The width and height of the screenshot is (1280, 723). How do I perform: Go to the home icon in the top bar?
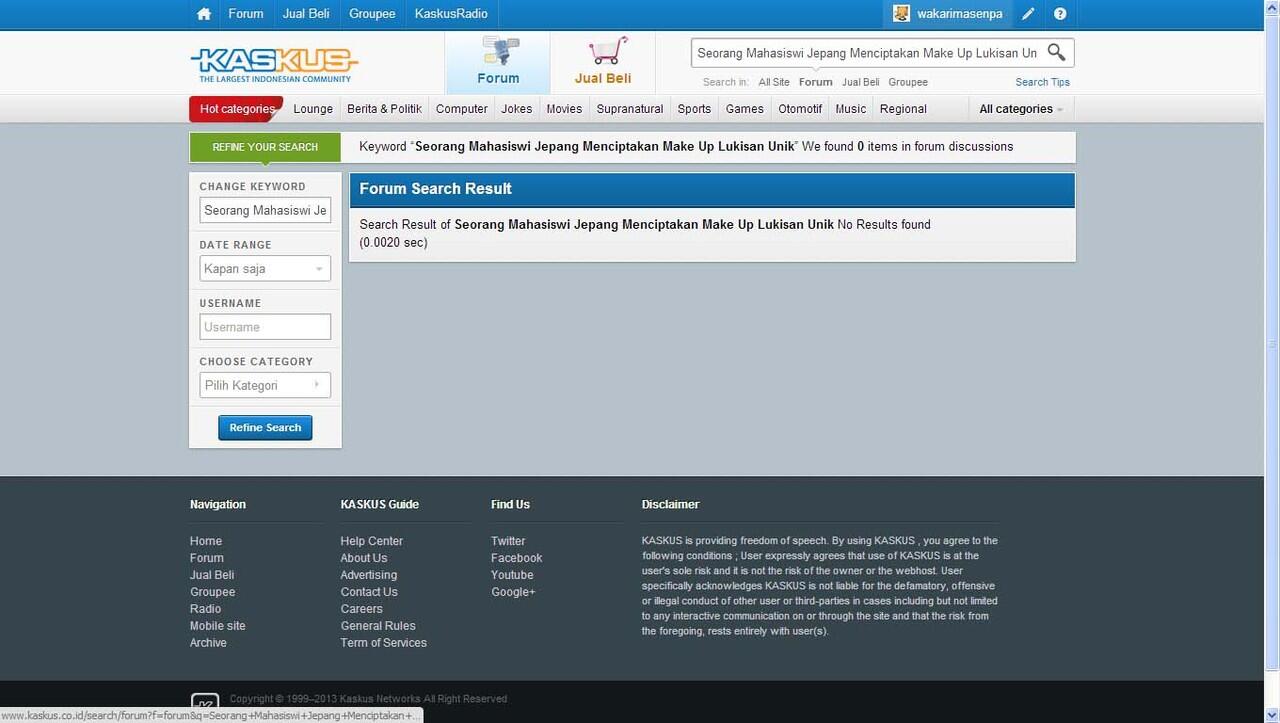pos(204,14)
